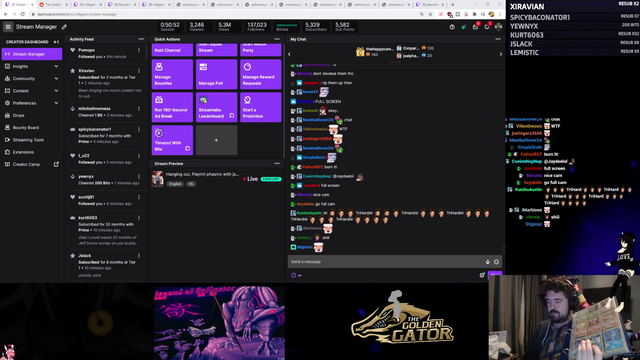The height and width of the screenshot is (360, 640).
Task: Click the channel points icon below chat
Action: (293, 275)
